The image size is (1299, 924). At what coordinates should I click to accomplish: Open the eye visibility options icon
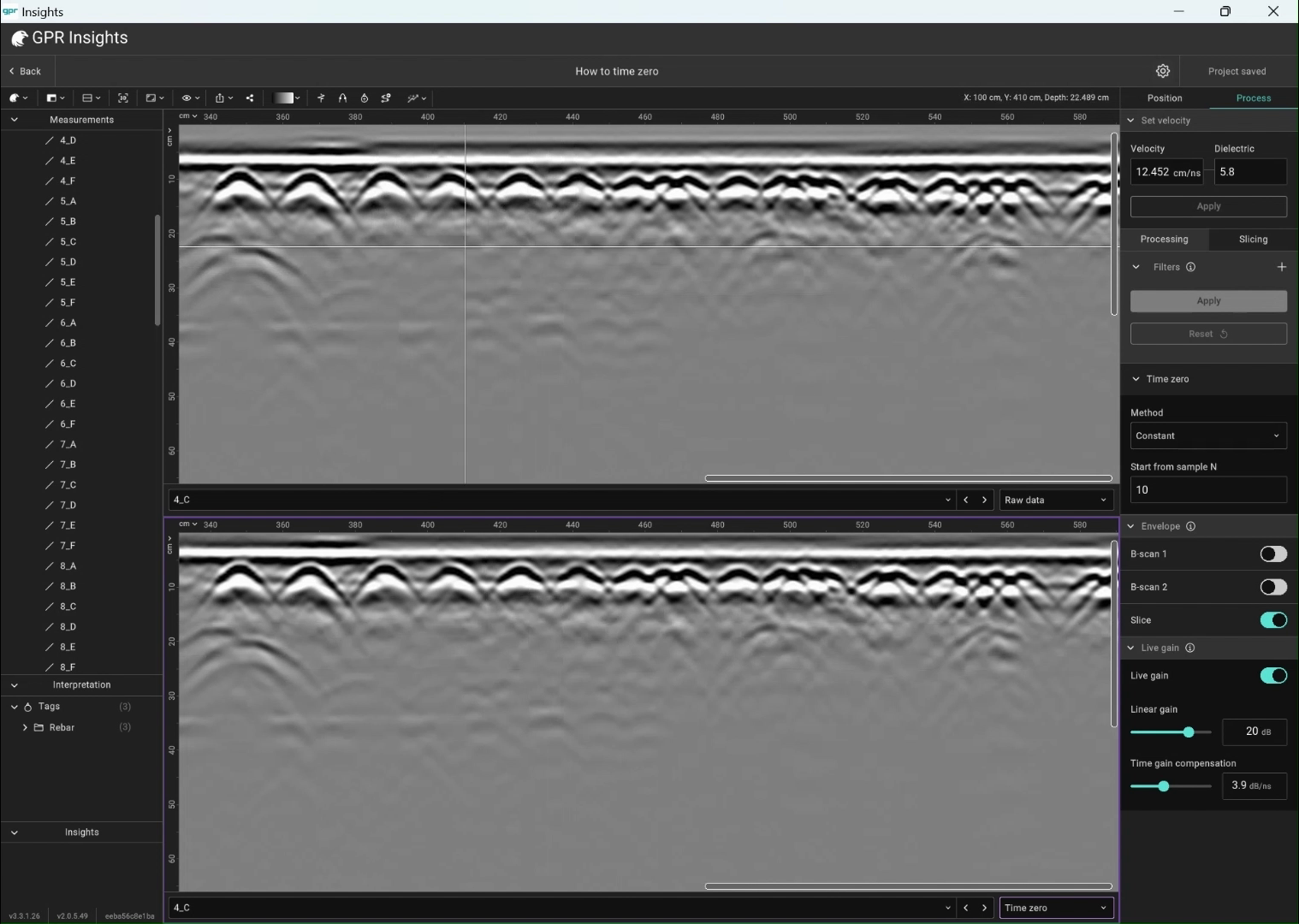click(189, 98)
